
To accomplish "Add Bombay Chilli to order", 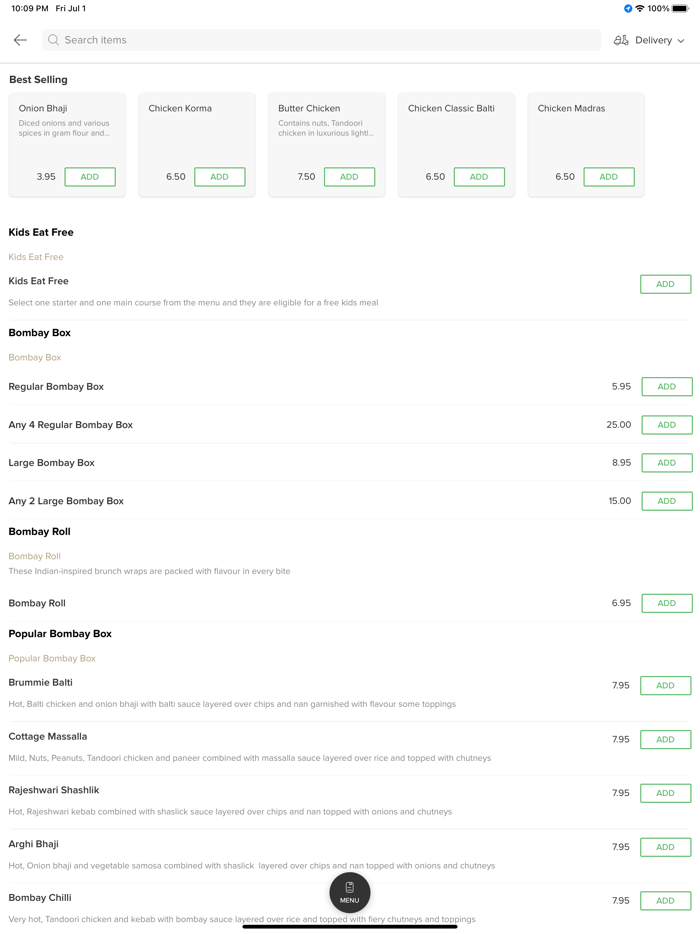I will tap(665, 901).
